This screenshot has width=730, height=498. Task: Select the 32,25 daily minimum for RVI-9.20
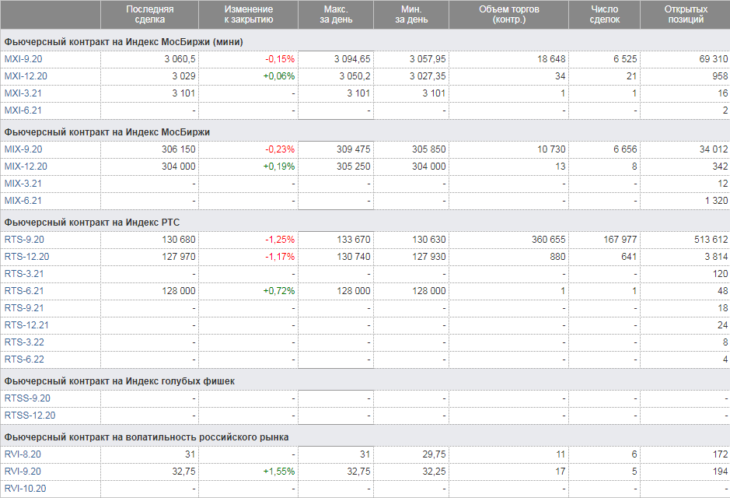click(x=434, y=471)
